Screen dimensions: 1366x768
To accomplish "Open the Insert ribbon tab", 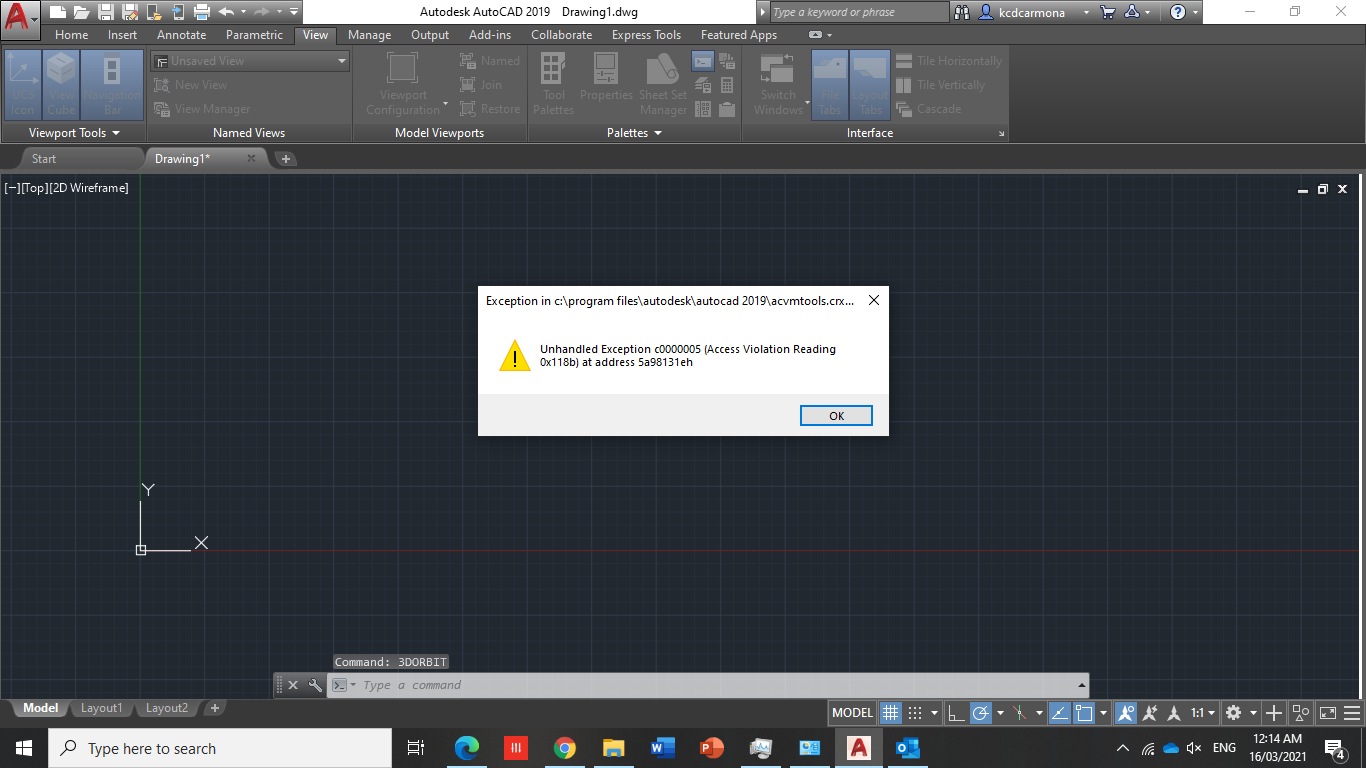I will 123,35.
